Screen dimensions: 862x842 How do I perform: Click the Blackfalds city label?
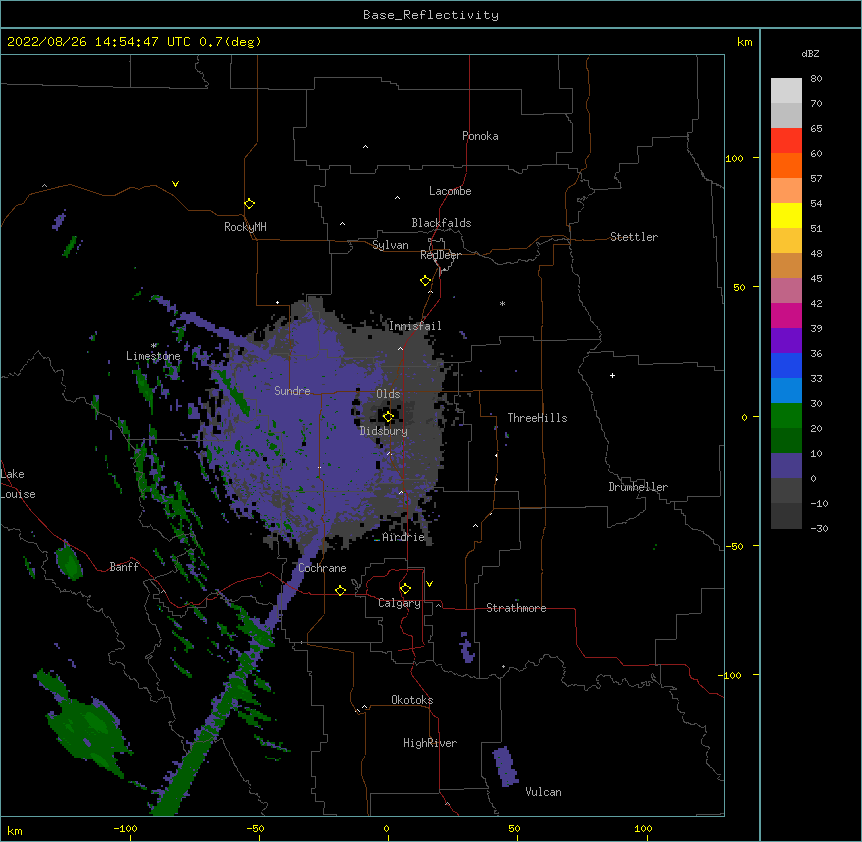[x=441, y=223]
